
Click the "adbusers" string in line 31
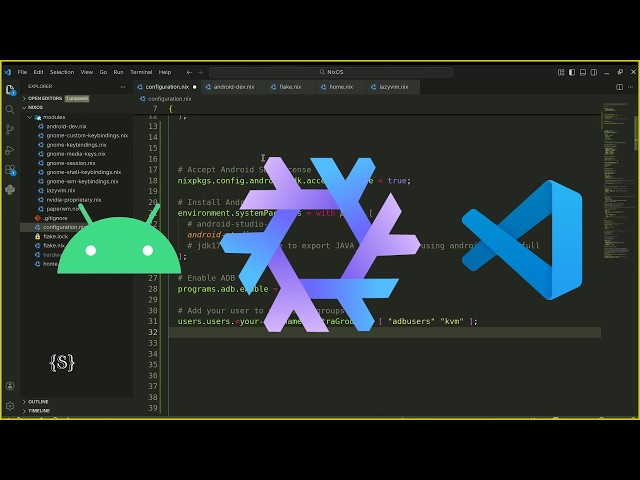point(411,321)
